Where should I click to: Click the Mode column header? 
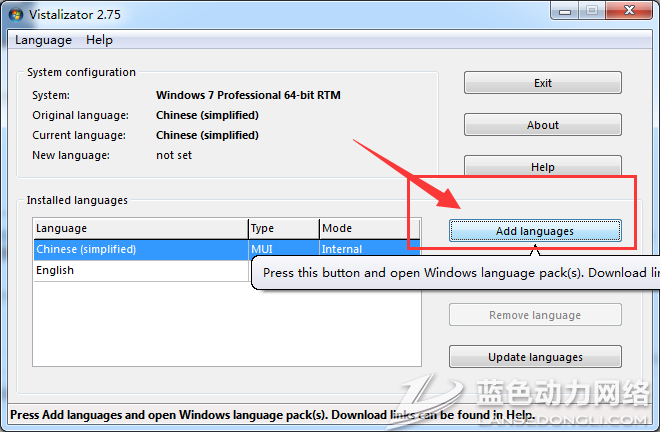point(368,228)
